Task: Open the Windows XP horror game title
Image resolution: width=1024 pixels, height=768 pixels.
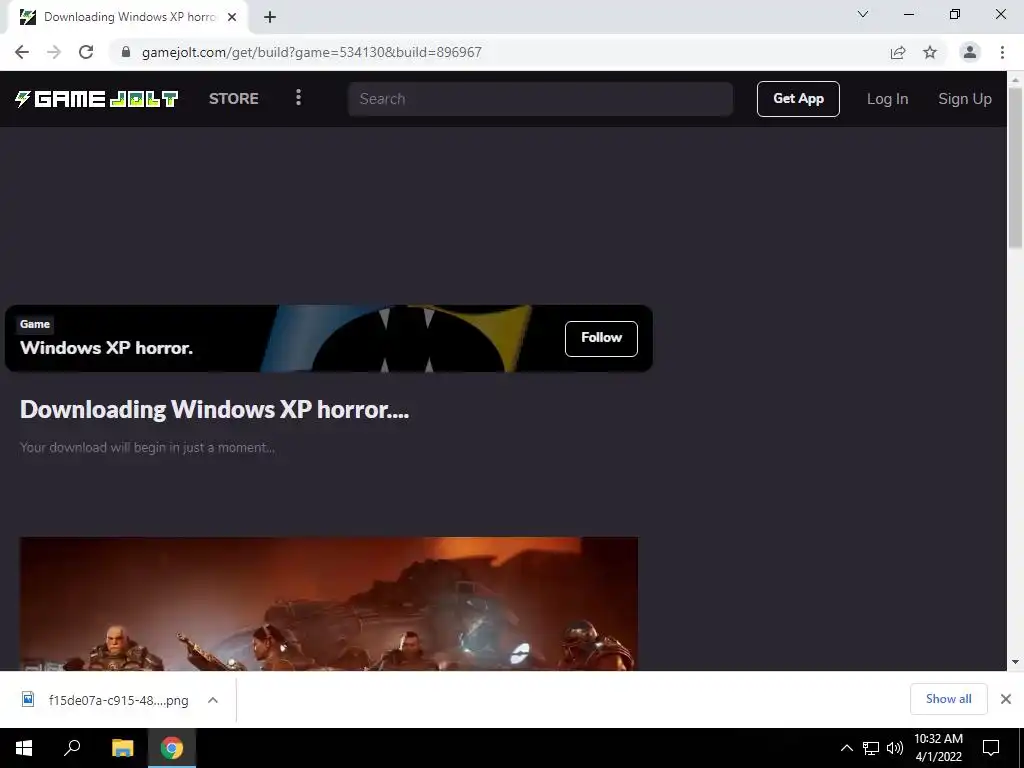Action: [106, 347]
